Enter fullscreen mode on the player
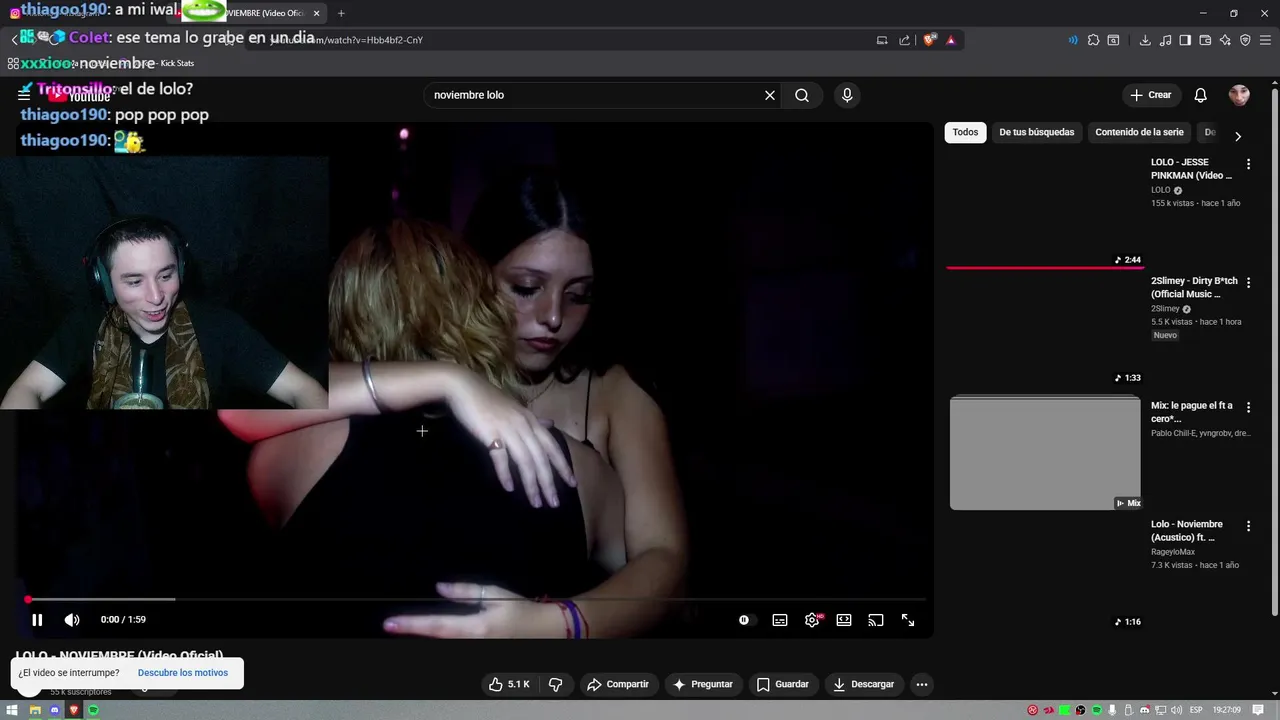The width and height of the screenshot is (1280, 720). click(x=908, y=620)
